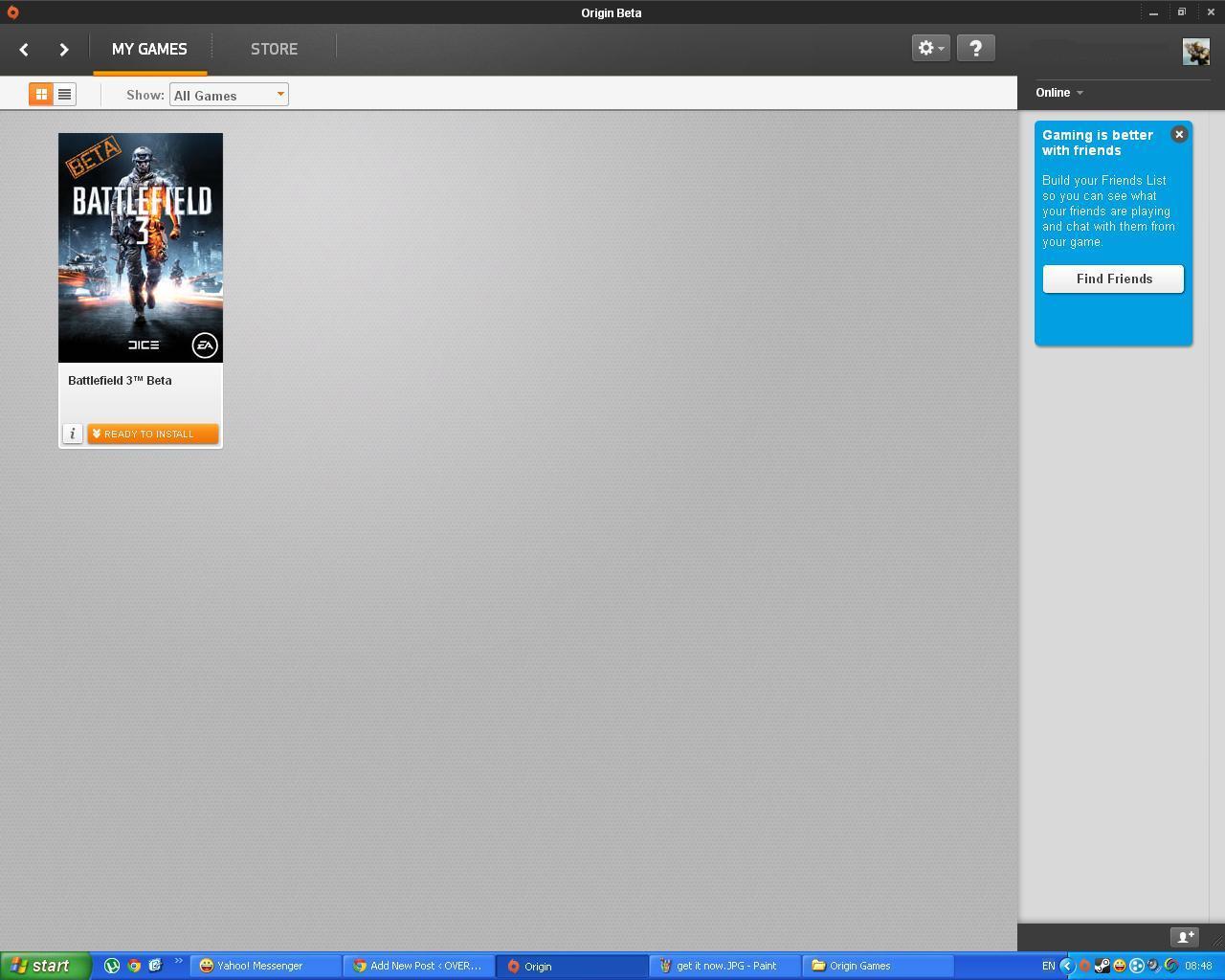Click the Battlefield 3 Beta info icon
The image size is (1225, 980).
point(73,434)
